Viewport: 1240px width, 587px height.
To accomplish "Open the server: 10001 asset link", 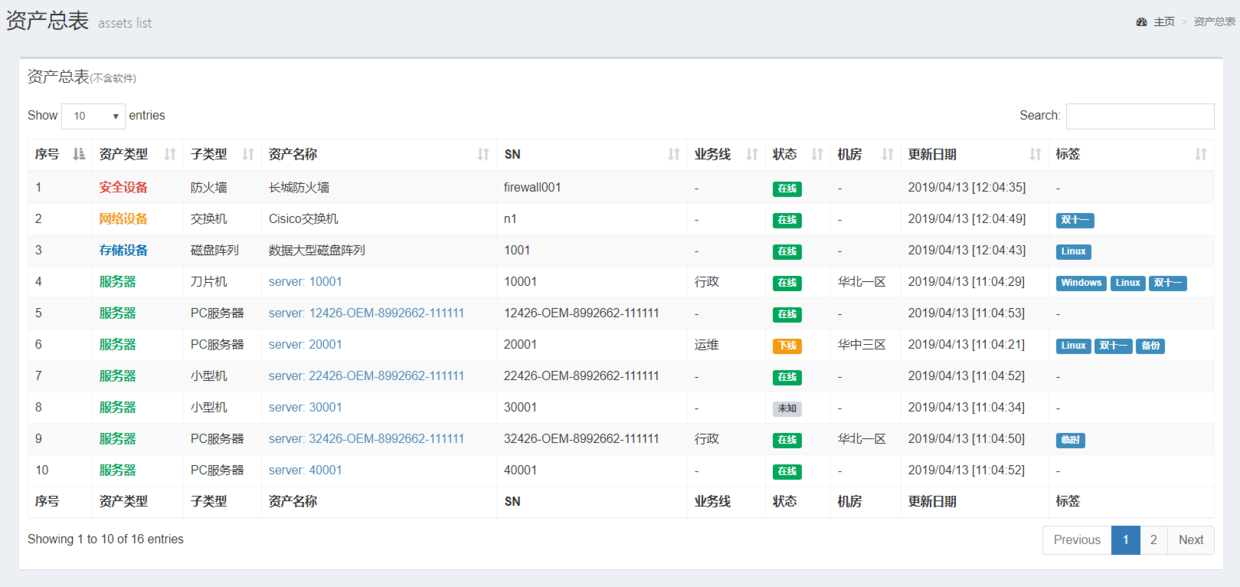I will tap(305, 282).
